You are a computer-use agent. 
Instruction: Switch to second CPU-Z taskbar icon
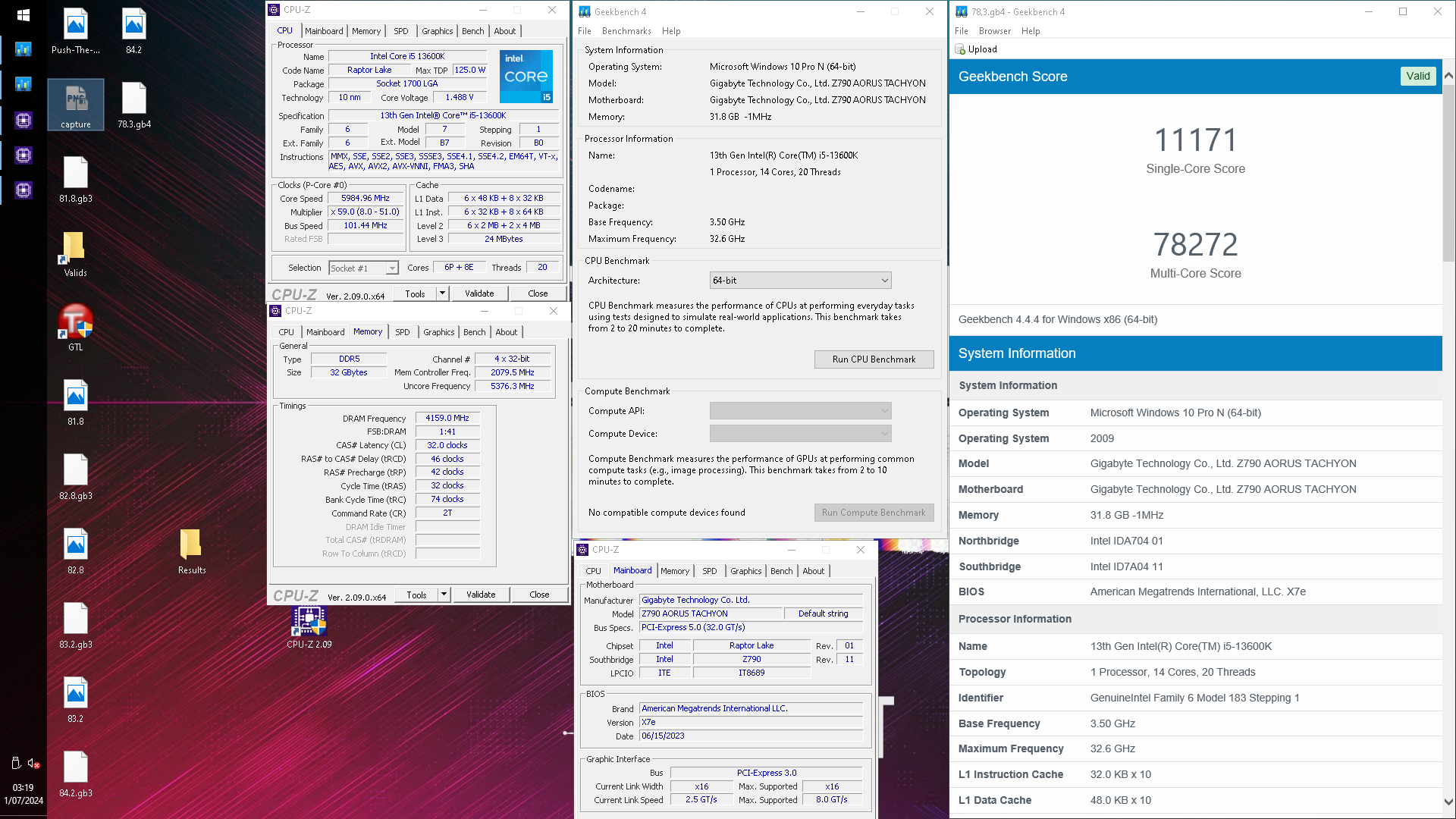coord(24,155)
